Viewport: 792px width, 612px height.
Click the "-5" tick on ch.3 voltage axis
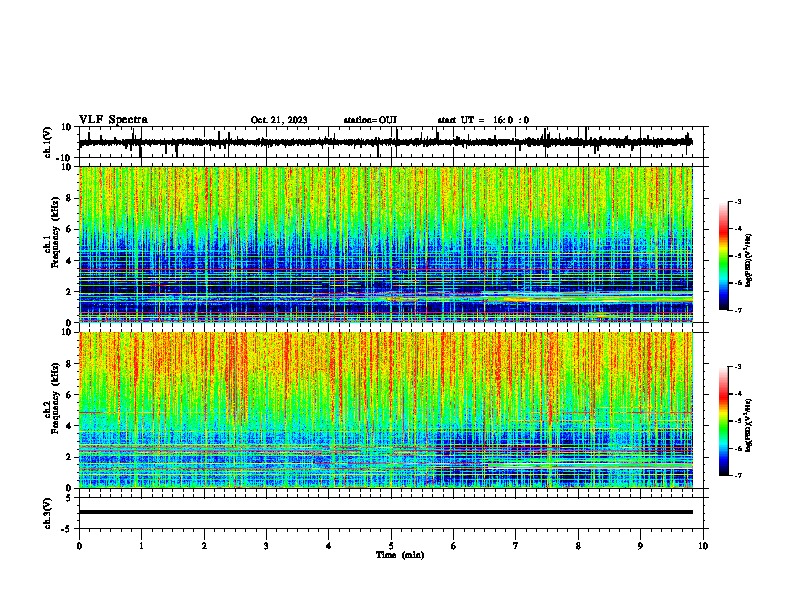(x=67, y=529)
